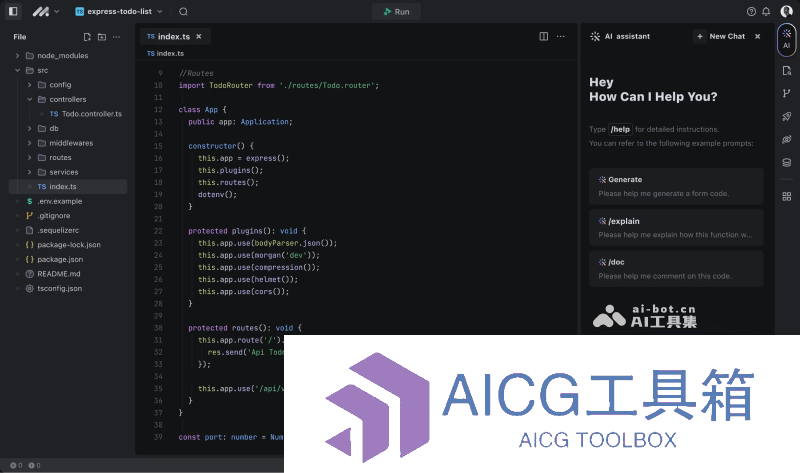
Task: Open notifications bell icon
Action: (766, 12)
